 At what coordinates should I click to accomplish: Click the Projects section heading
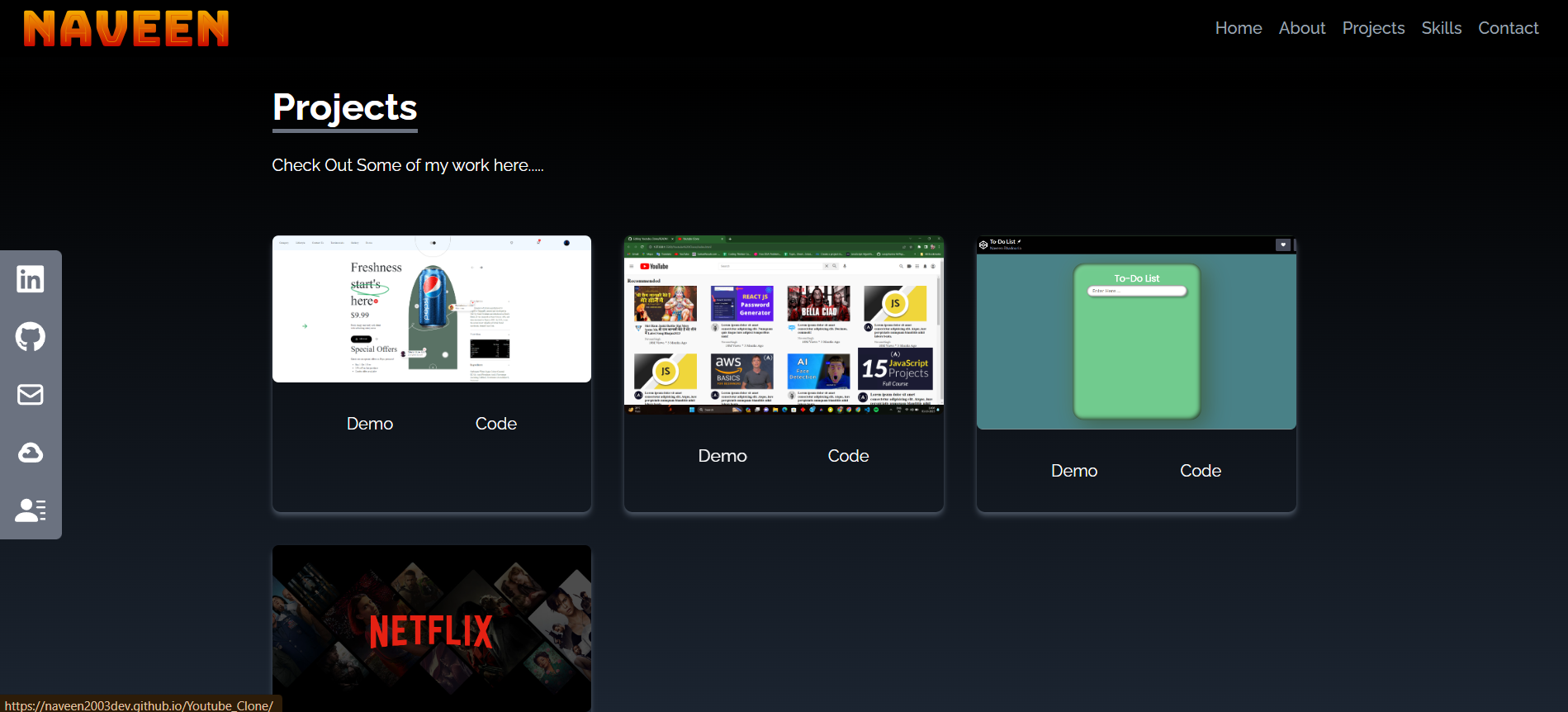pyautogui.click(x=345, y=108)
